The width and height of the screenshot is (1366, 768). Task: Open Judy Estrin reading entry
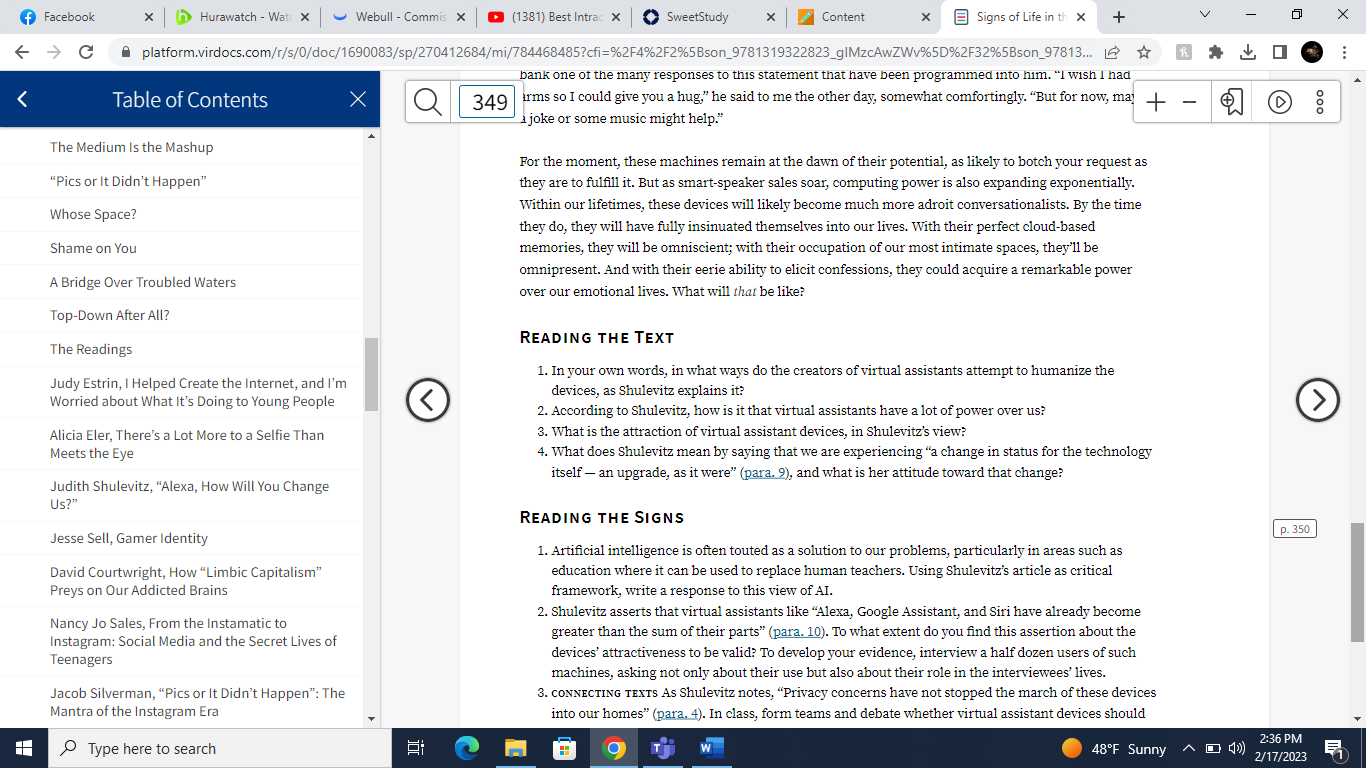pos(198,392)
